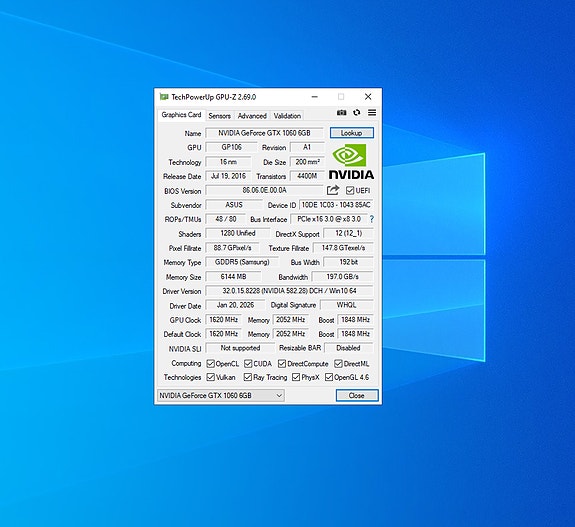Viewport: 575px width, 527px height.
Task: Toggle the PhysX checkbox
Action: pos(296,377)
